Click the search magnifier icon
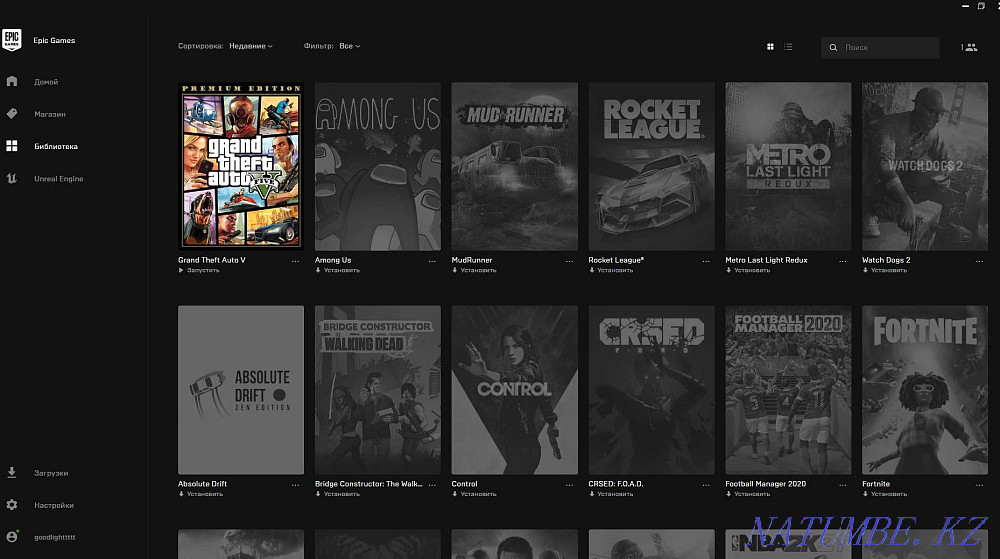 pyautogui.click(x=833, y=47)
